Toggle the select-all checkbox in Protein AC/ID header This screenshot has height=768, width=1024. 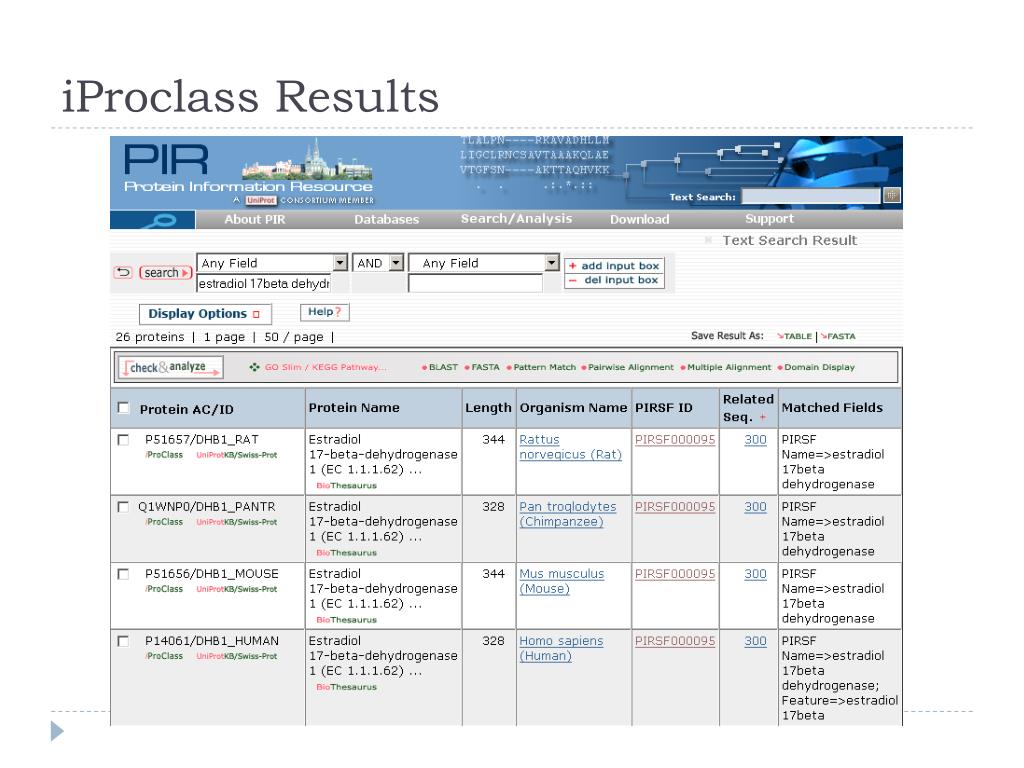point(123,408)
